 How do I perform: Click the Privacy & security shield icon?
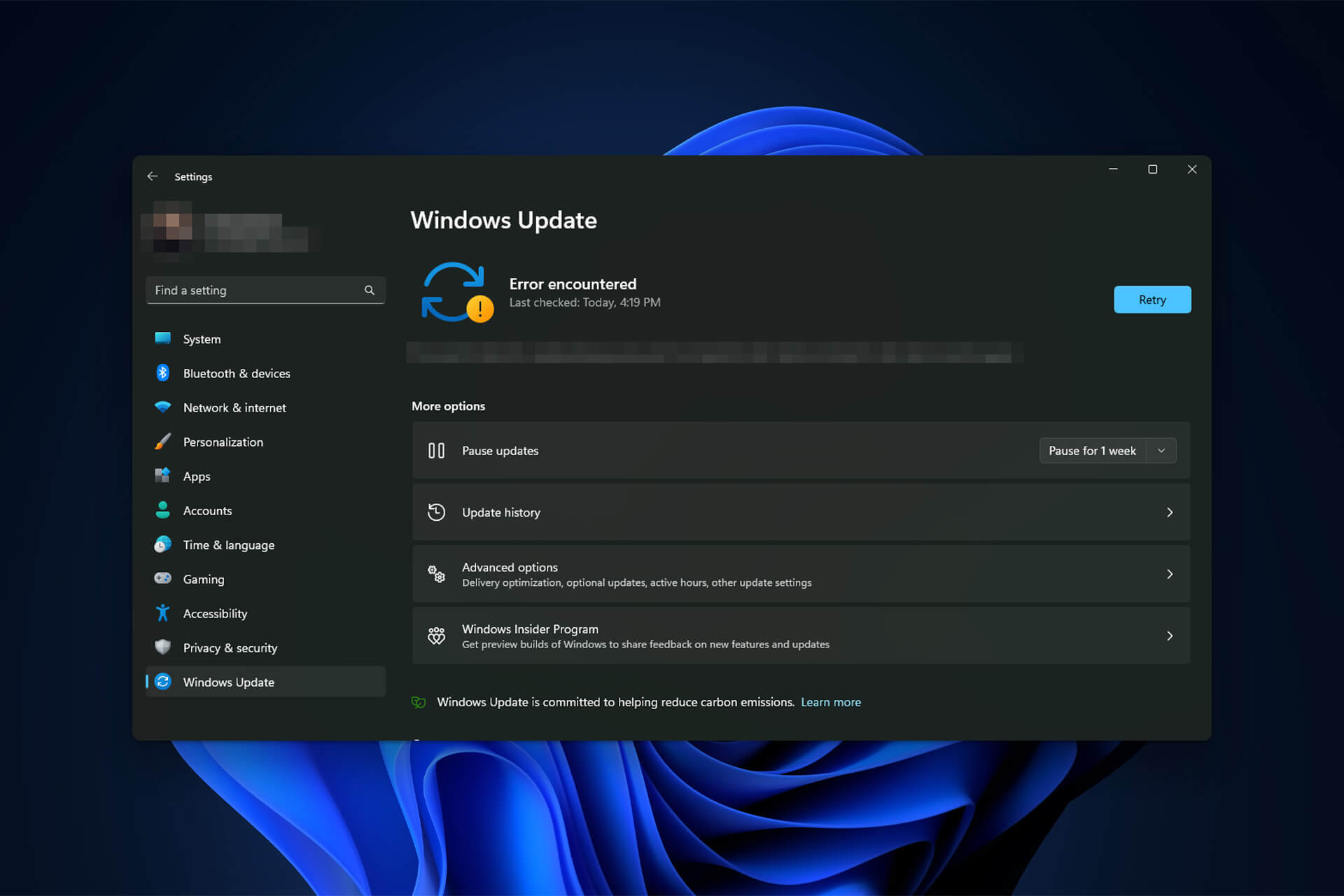162,647
